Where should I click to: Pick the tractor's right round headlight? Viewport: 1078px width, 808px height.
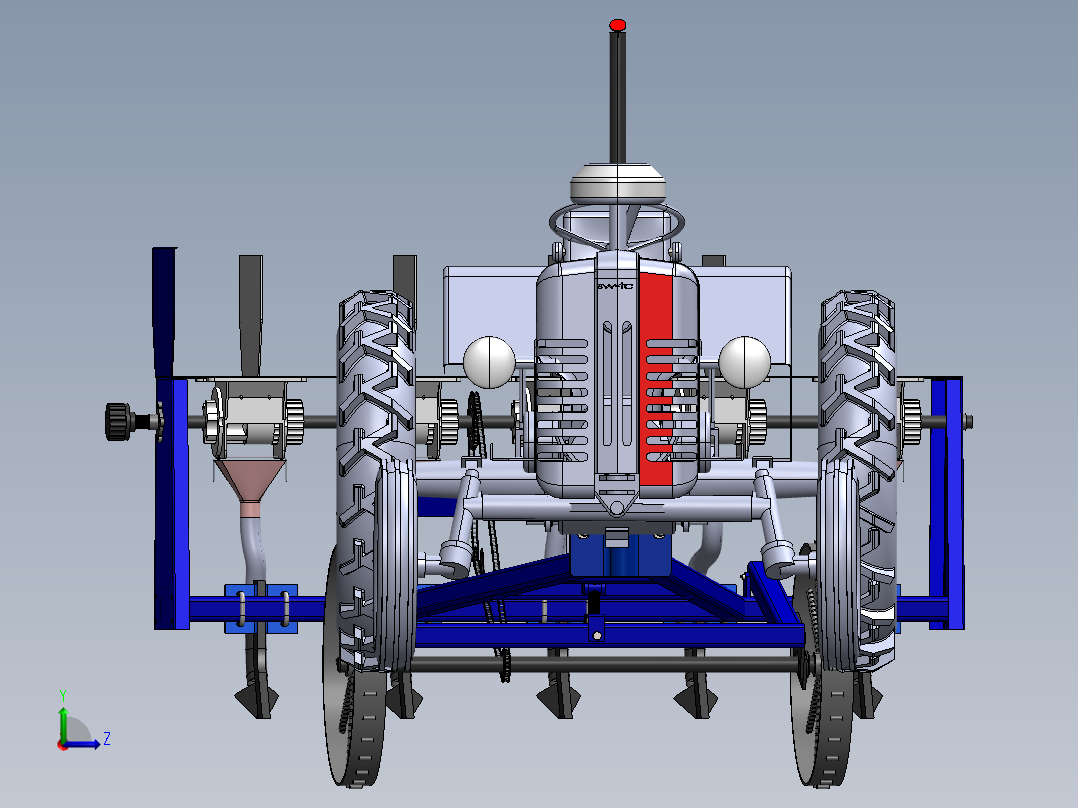(x=745, y=362)
